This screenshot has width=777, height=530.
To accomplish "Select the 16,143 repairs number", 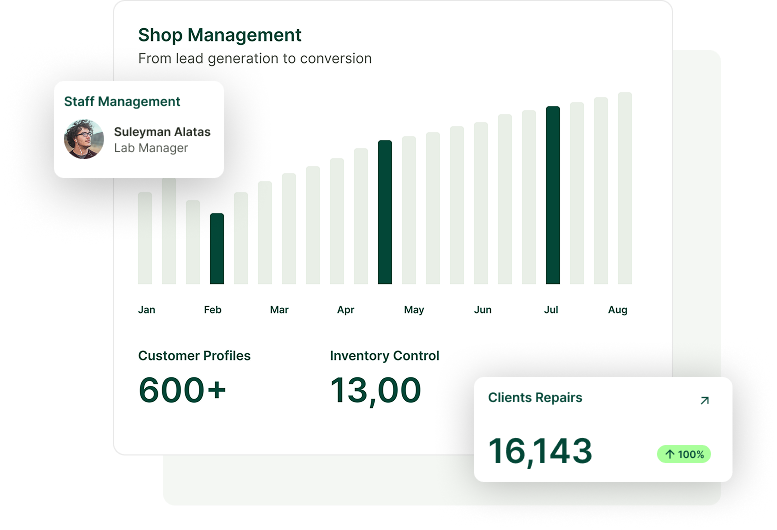I will [540, 452].
